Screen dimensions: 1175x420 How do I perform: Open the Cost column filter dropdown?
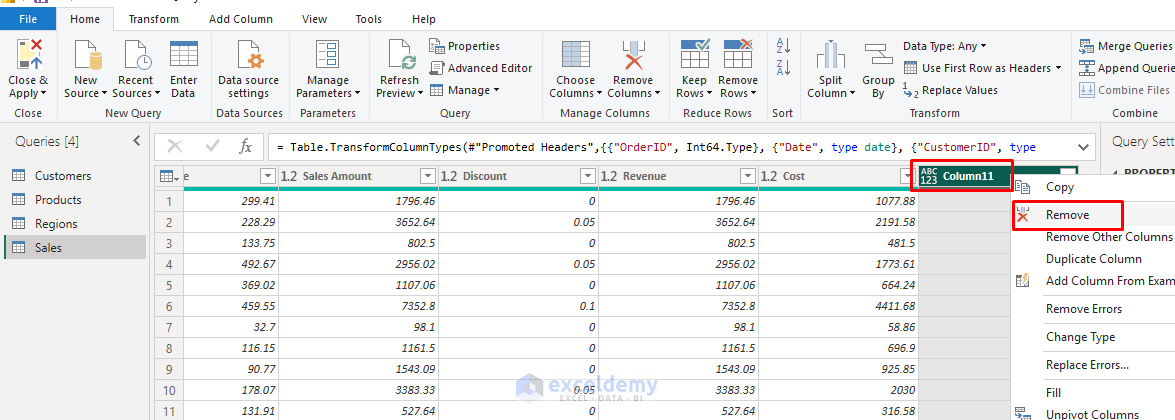tap(907, 176)
